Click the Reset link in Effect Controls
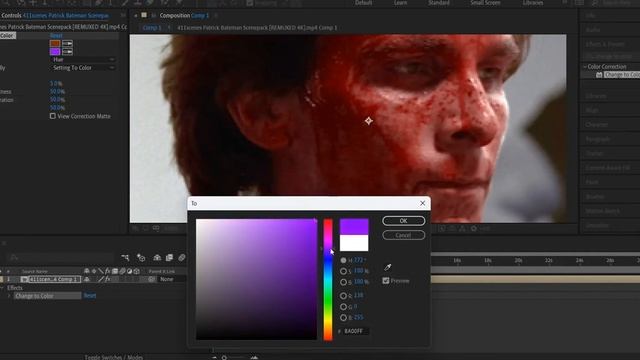 click(x=56, y=36)
